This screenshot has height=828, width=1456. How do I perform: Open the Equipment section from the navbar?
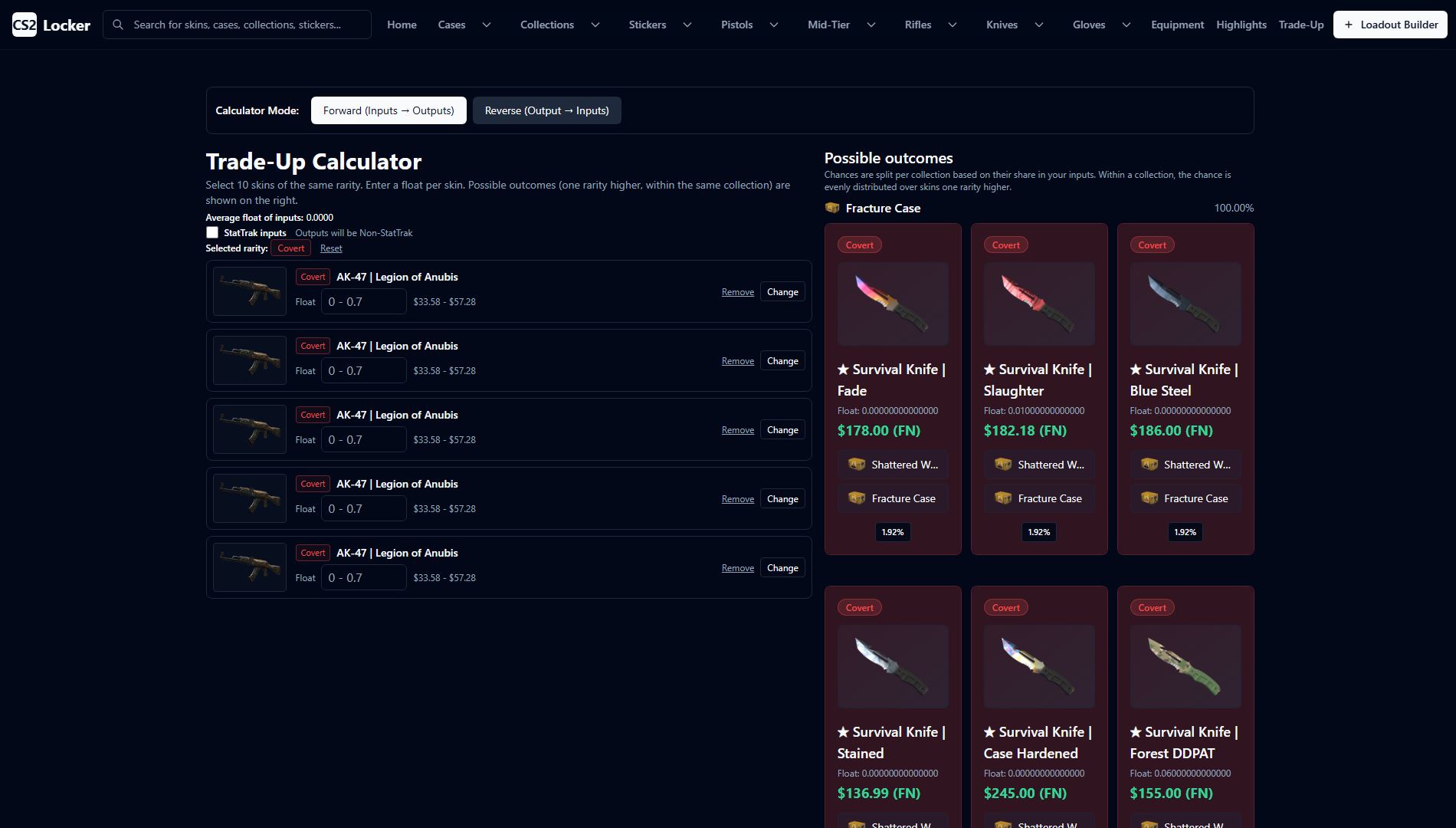1177,24
